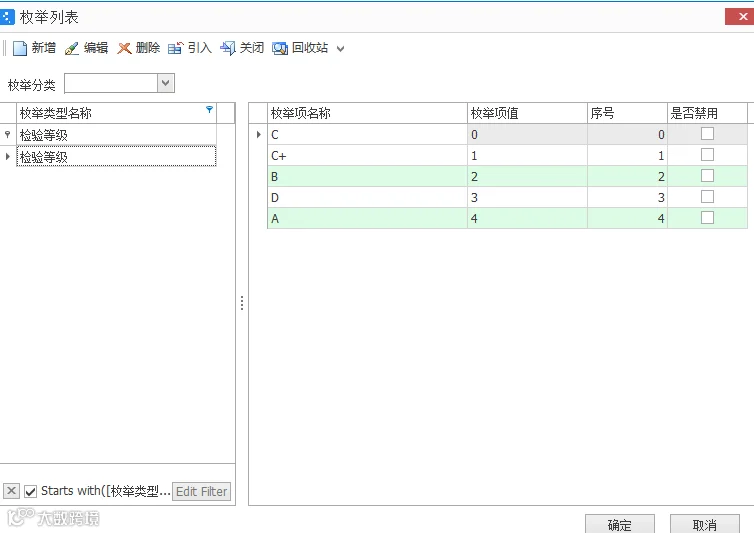The image size is (754, 533).
Task: Click the filter funnel in 枚举类型名称 header
Action: [209, 110]
